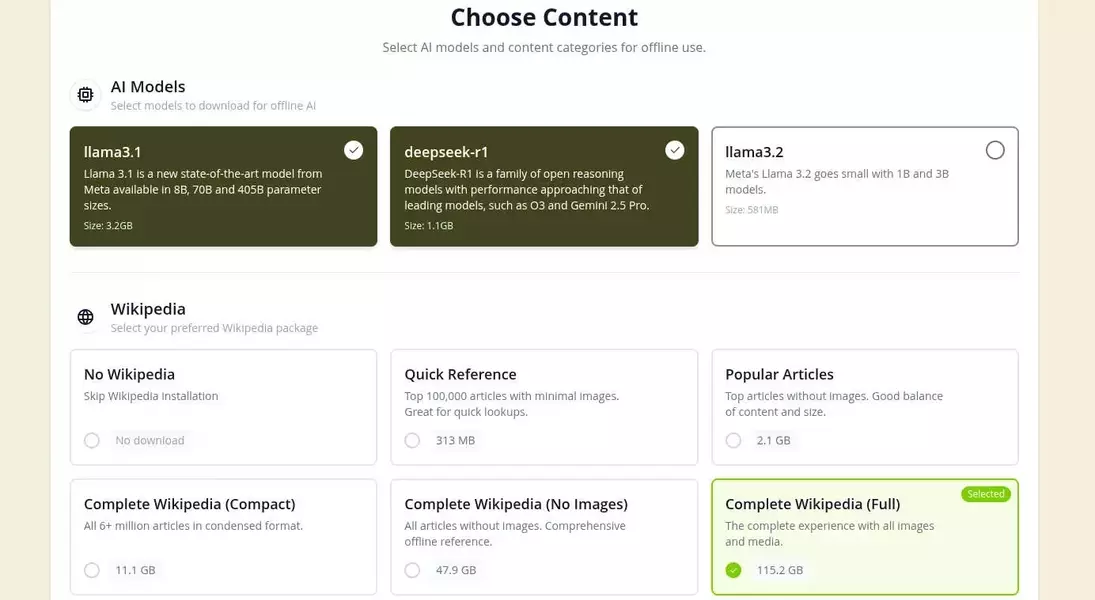This screenshot has height=600, width=1095.
Task: Choose the Quick Reference package heading
Action: tap(460, 374)
